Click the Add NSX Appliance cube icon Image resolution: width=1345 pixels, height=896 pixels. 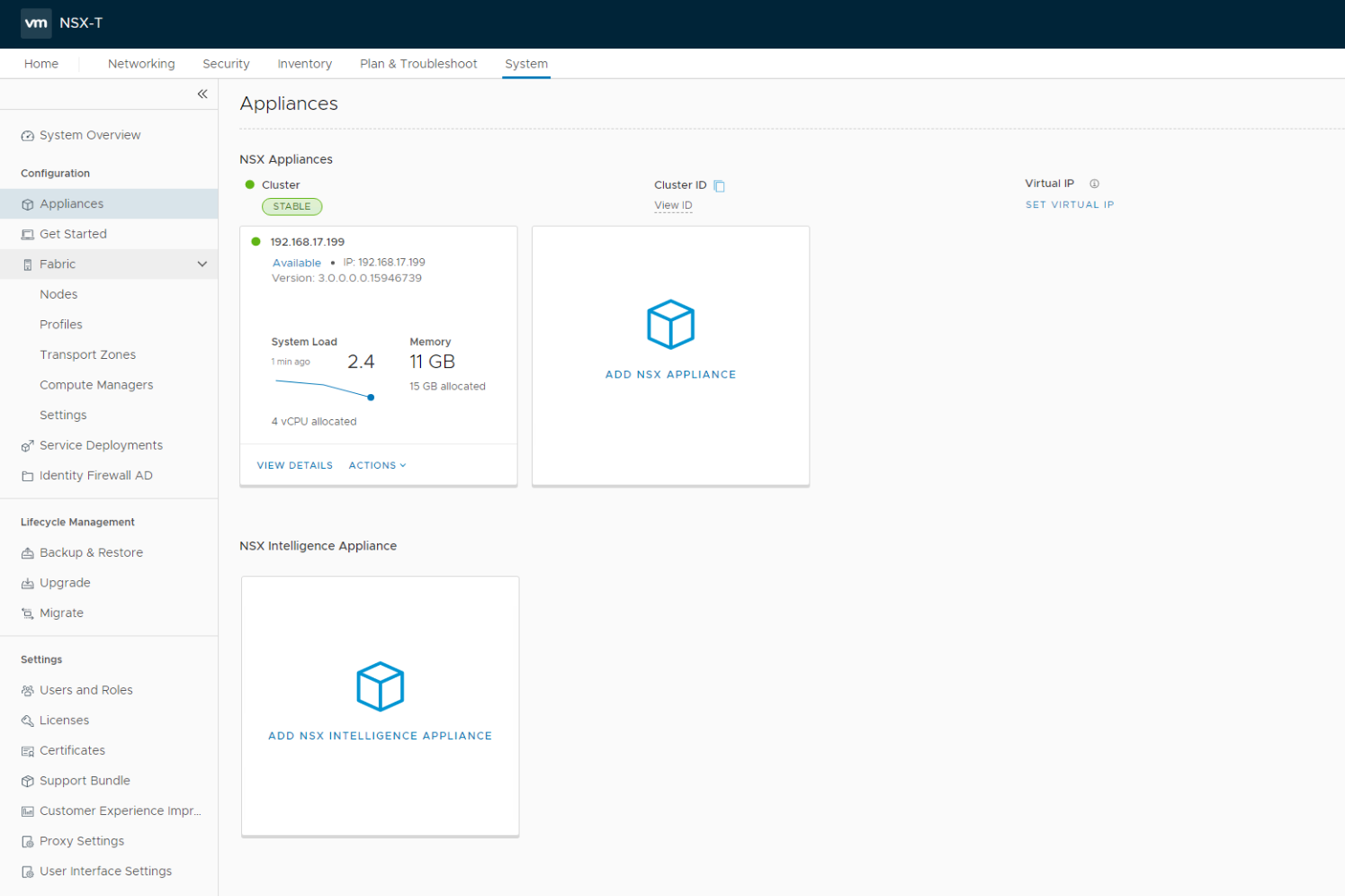[x=670, y=325]
